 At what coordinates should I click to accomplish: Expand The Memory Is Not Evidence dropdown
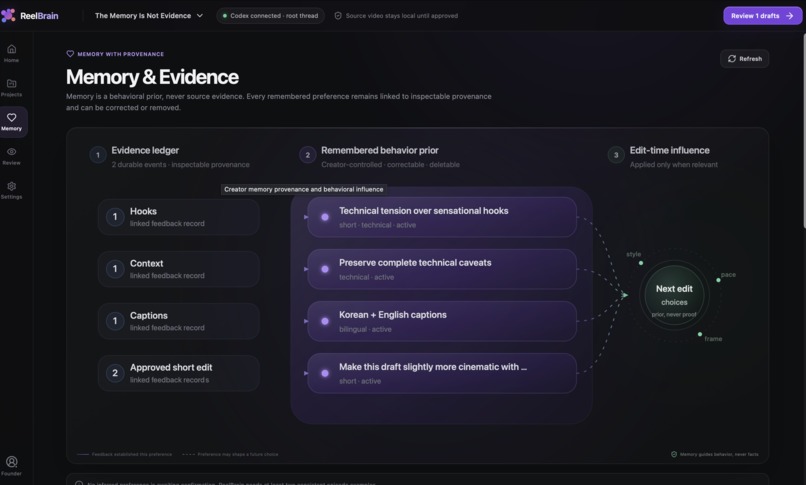point(149,15)
